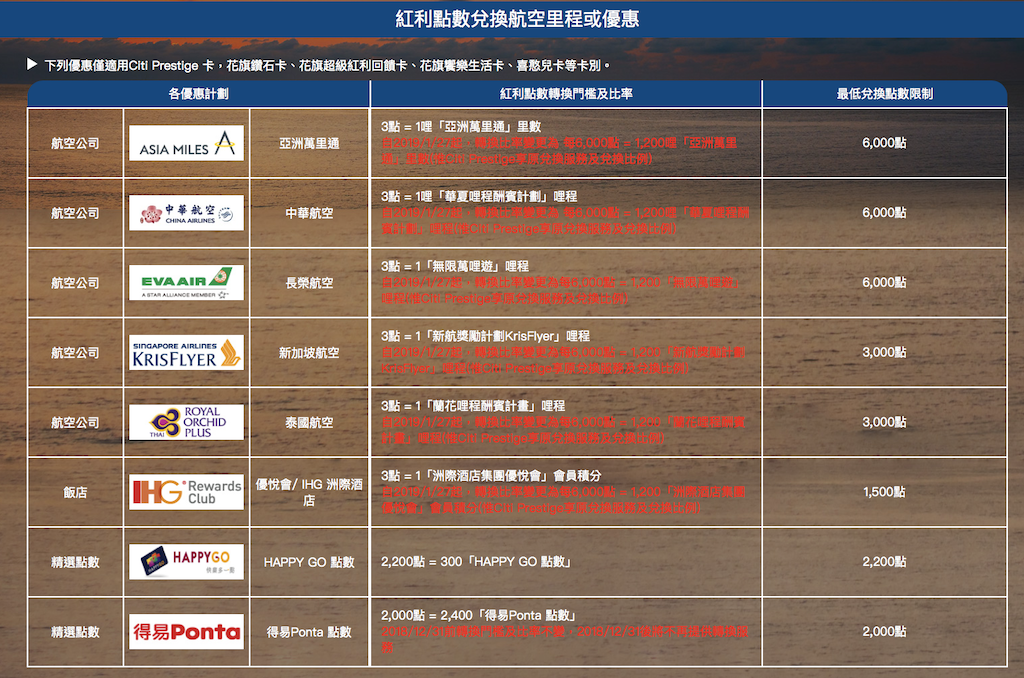Screen dimensions: 1024x678
Task: Click the 6,000點 minimum for China Airlines
Action: pyautogui.click(x=884, y=213)
